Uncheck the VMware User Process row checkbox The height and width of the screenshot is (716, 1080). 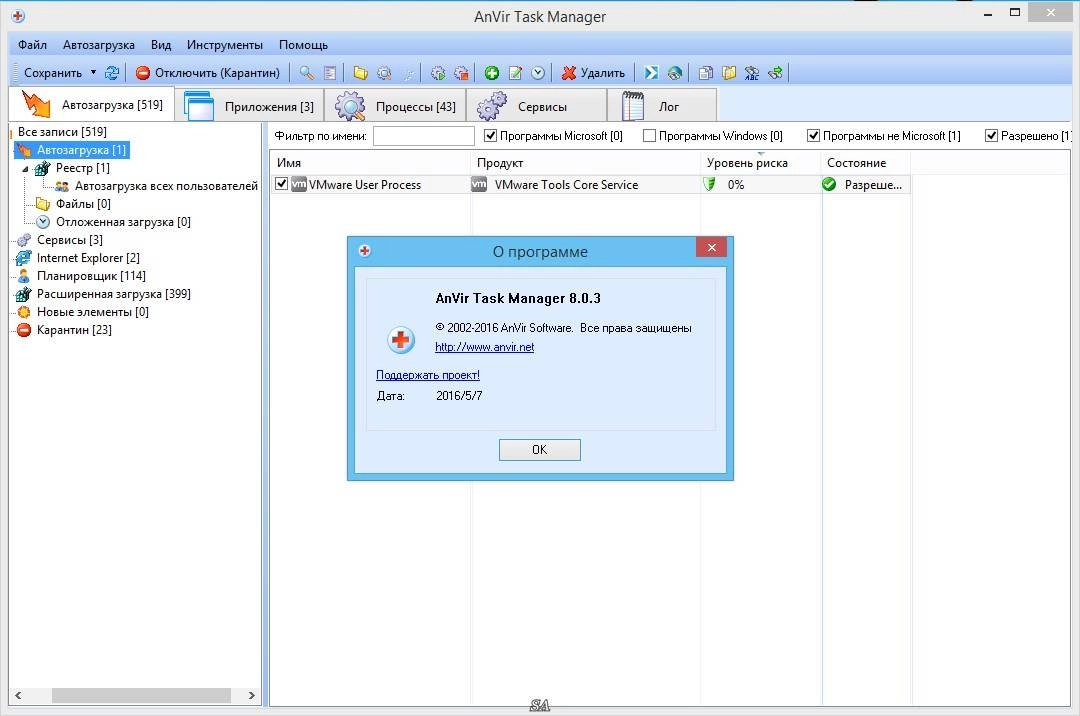click(281, 184)
